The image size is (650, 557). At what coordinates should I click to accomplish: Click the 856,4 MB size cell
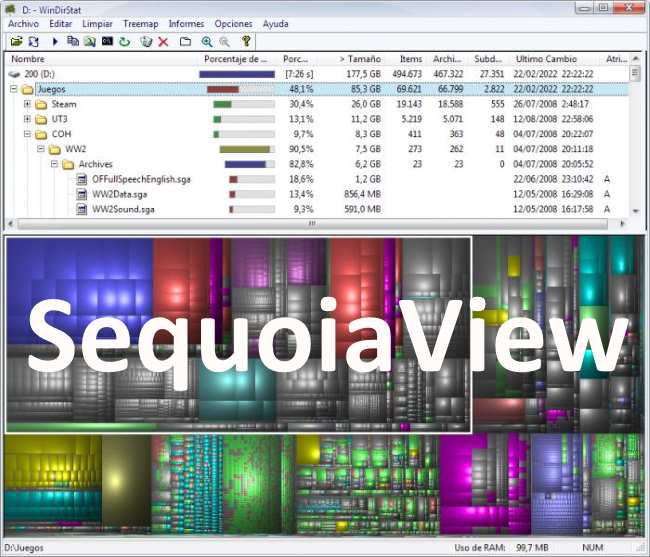click(362, 194)
